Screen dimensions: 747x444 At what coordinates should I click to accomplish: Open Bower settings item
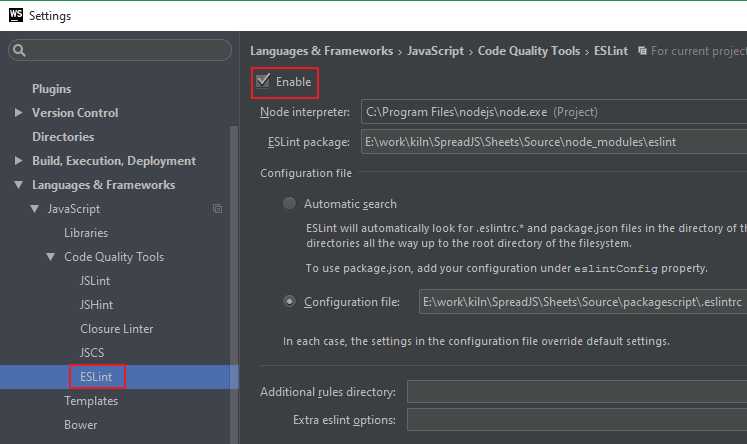[x=81, y=424]
